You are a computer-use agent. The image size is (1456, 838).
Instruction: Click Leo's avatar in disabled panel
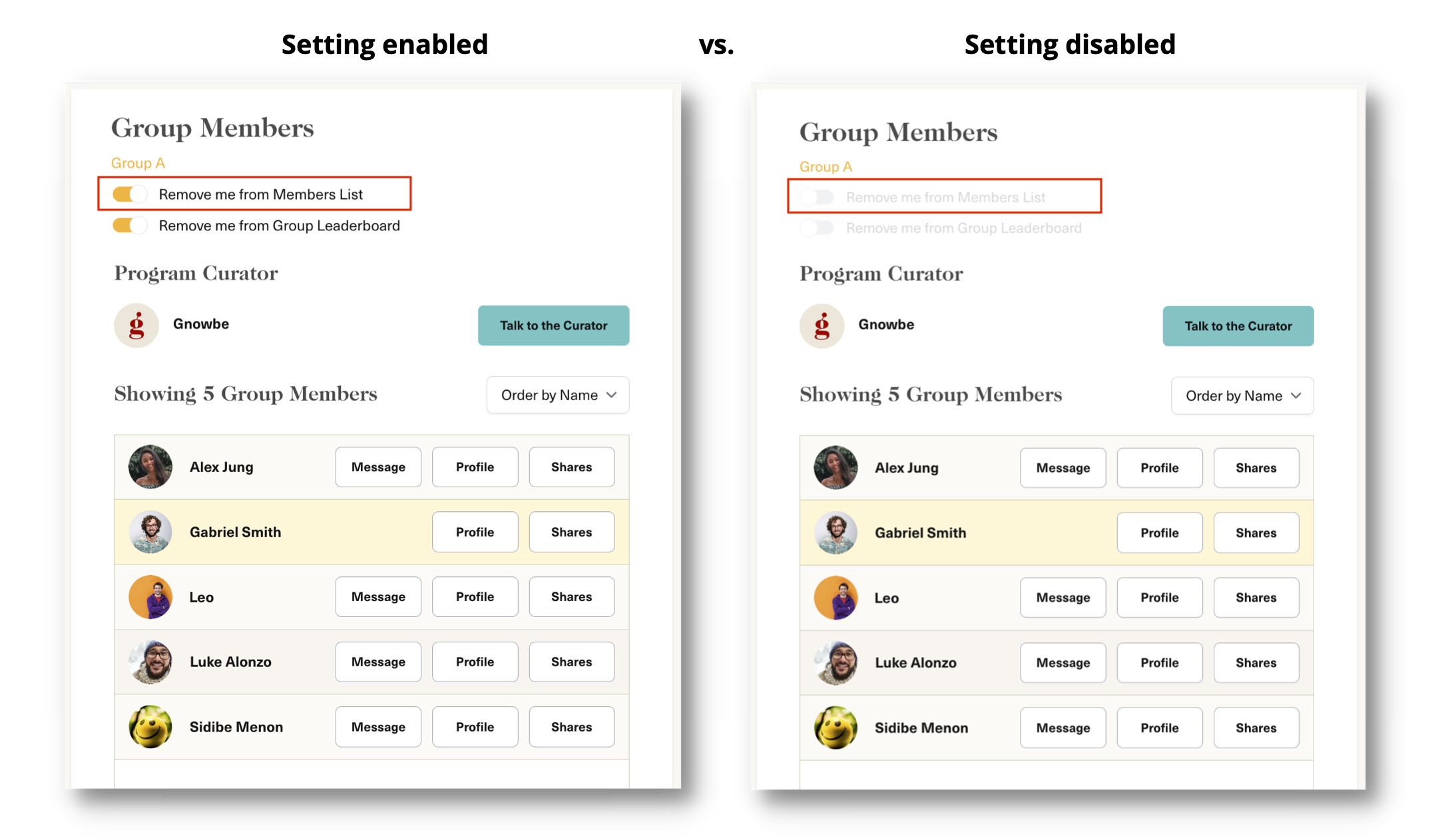tap(836, 598)
